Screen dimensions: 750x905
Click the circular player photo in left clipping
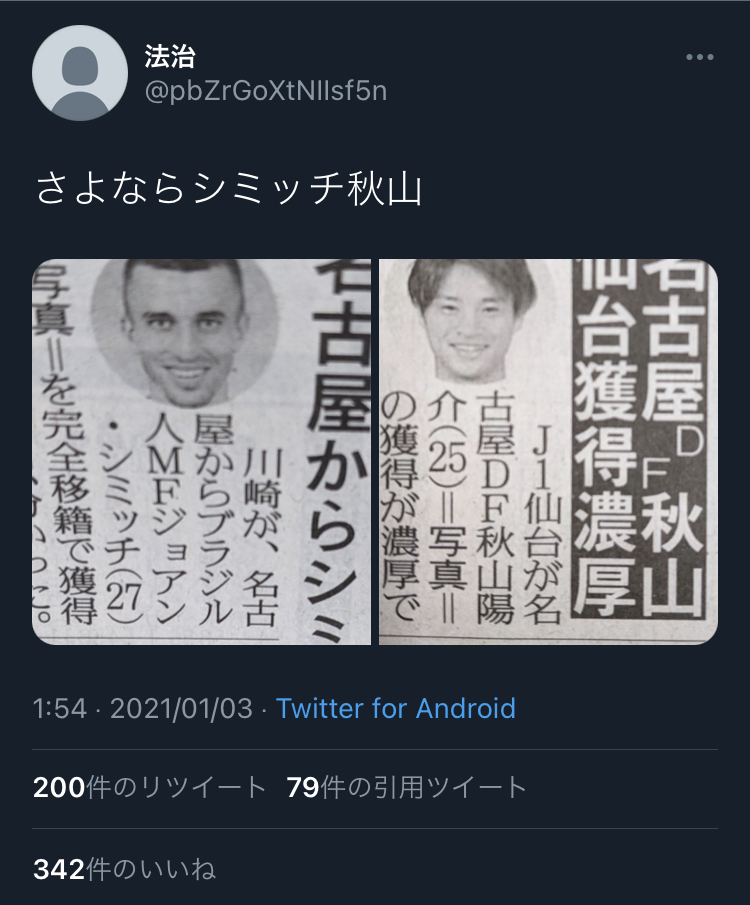pyautogui.click(x=185, y=332)
